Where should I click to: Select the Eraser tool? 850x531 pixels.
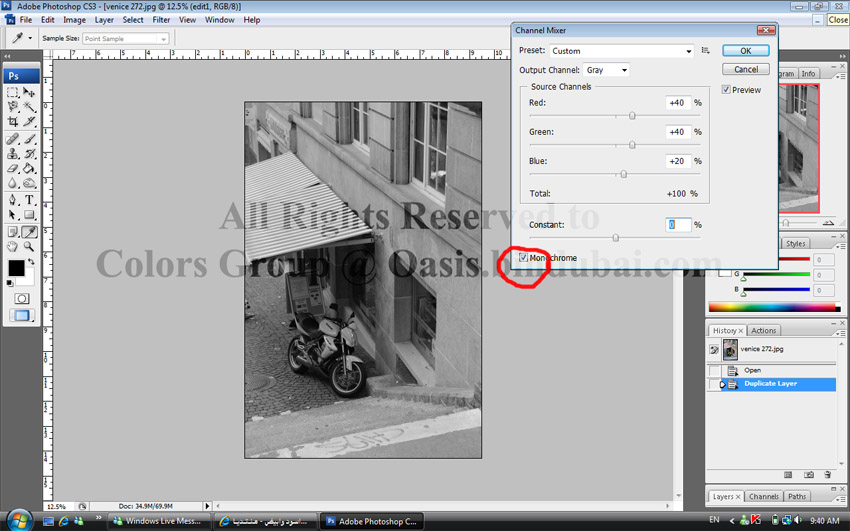coord(13,169)
